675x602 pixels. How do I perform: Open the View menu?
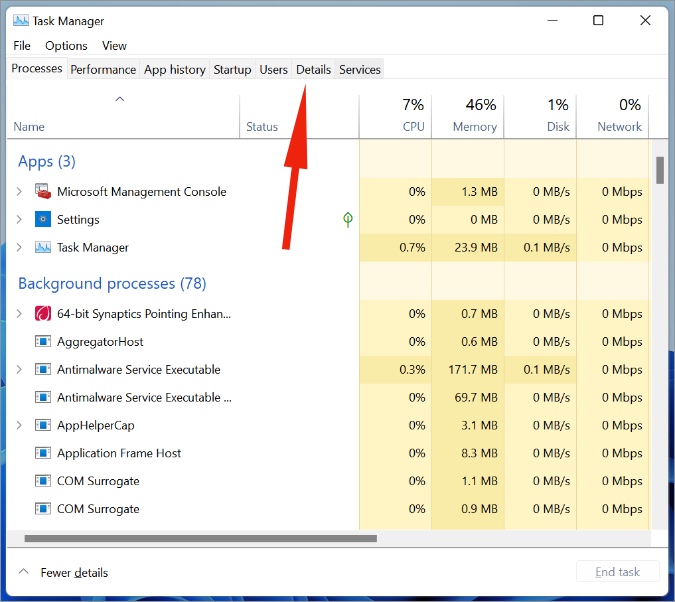tap(114, 46)
